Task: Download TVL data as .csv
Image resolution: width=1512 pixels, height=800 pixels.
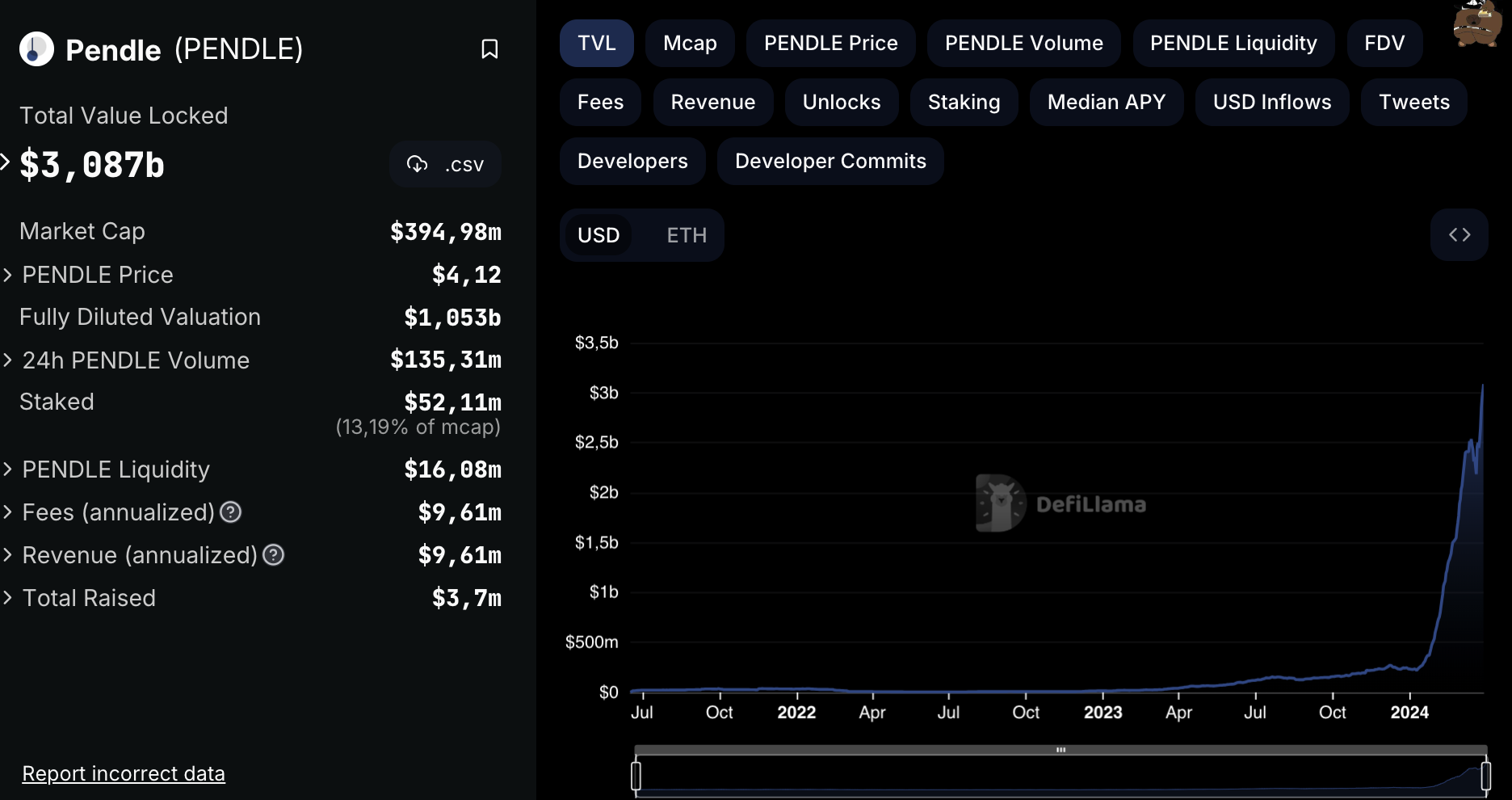Action: point(445,165)
